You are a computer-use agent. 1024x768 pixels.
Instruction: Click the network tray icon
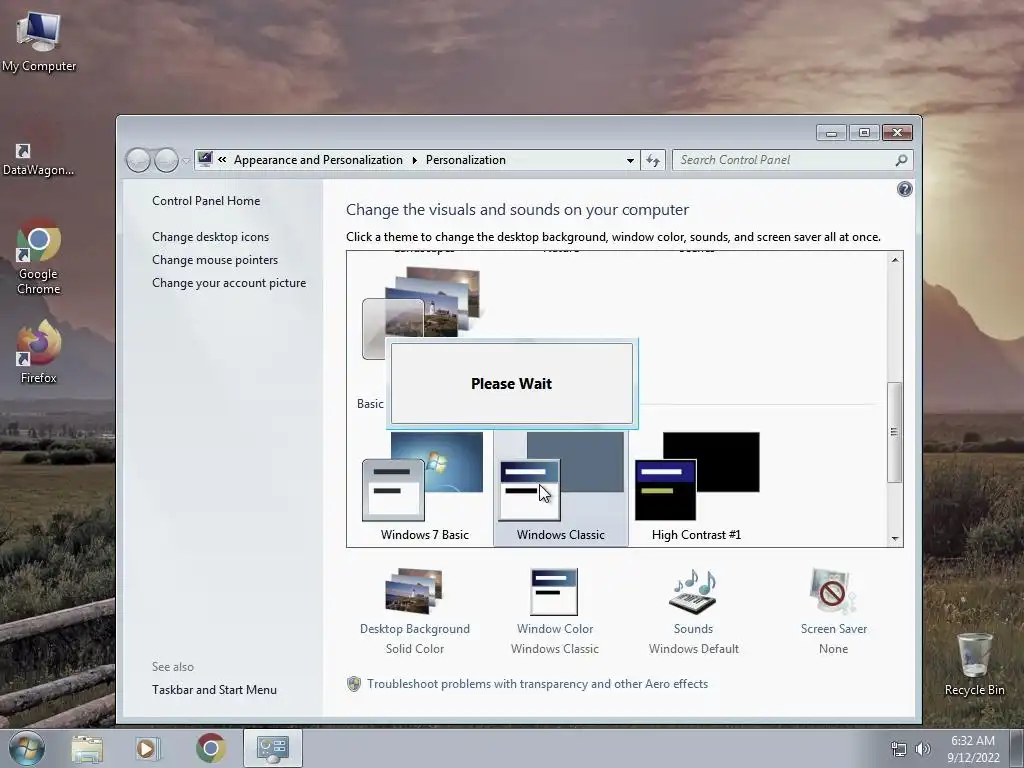[899, 749]
